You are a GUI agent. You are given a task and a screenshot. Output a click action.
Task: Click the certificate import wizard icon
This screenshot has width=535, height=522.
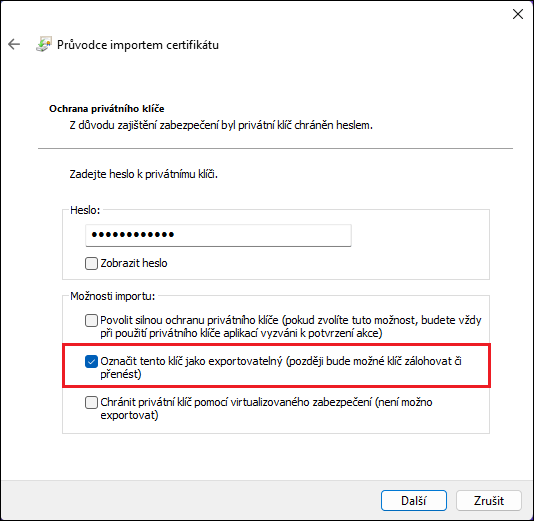(44, 44)
